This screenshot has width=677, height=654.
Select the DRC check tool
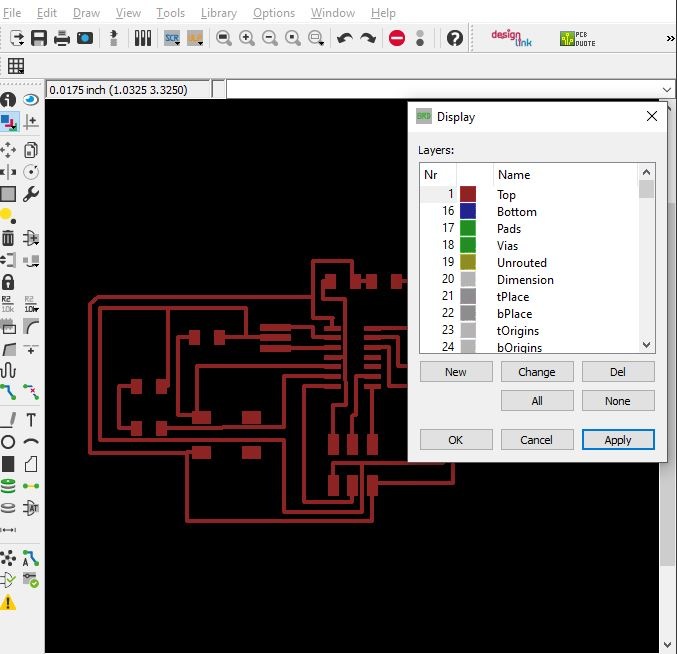pos(31,580)
